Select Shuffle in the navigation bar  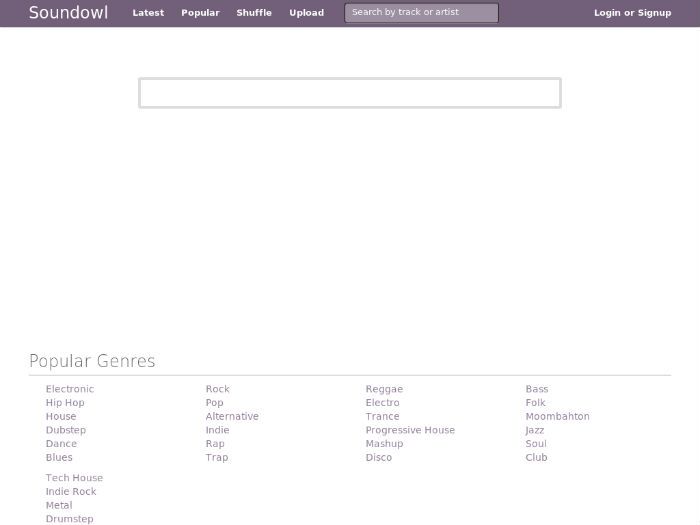click(254, 13)
